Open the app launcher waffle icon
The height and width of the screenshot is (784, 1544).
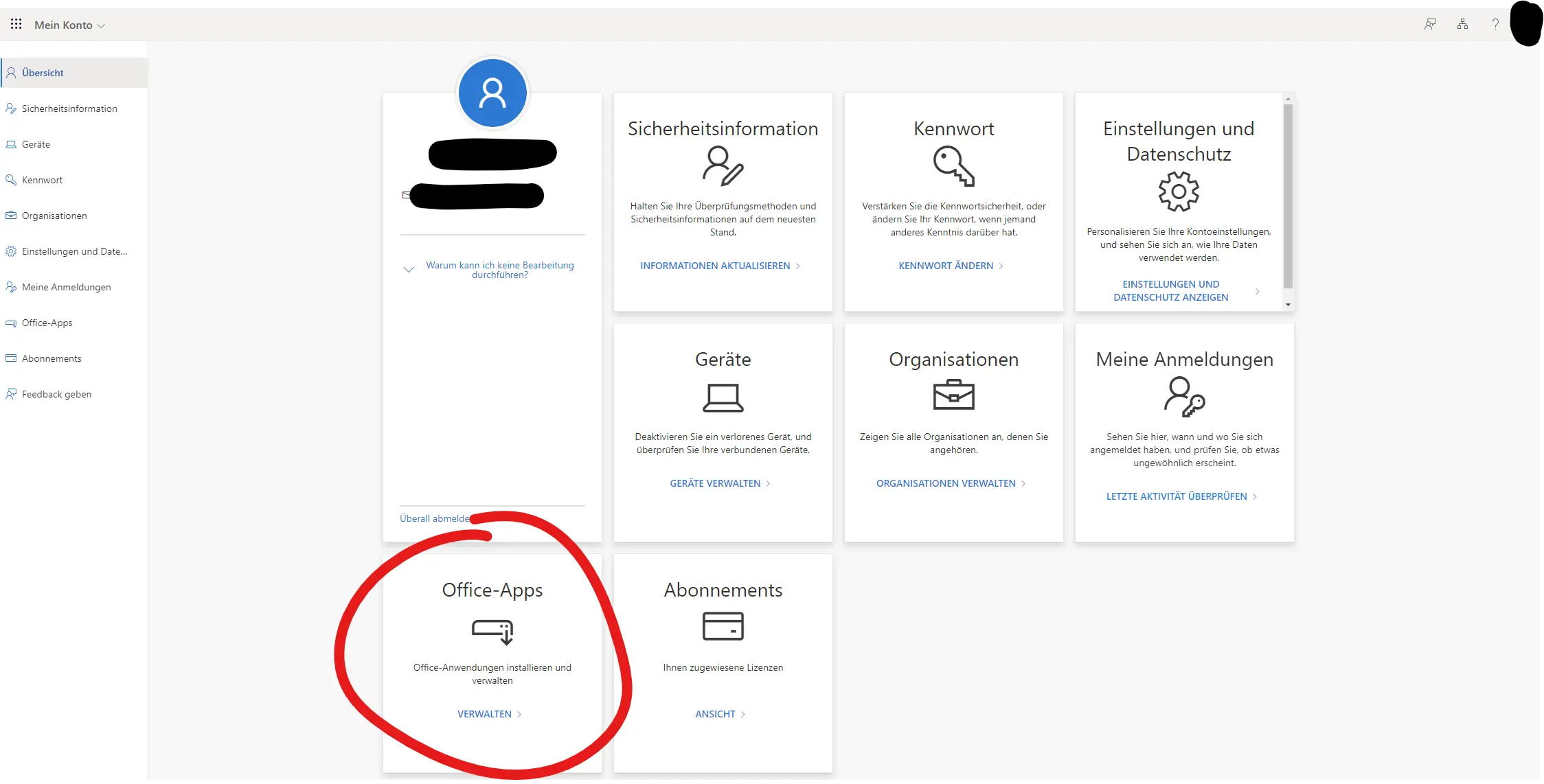pos(16,24)
